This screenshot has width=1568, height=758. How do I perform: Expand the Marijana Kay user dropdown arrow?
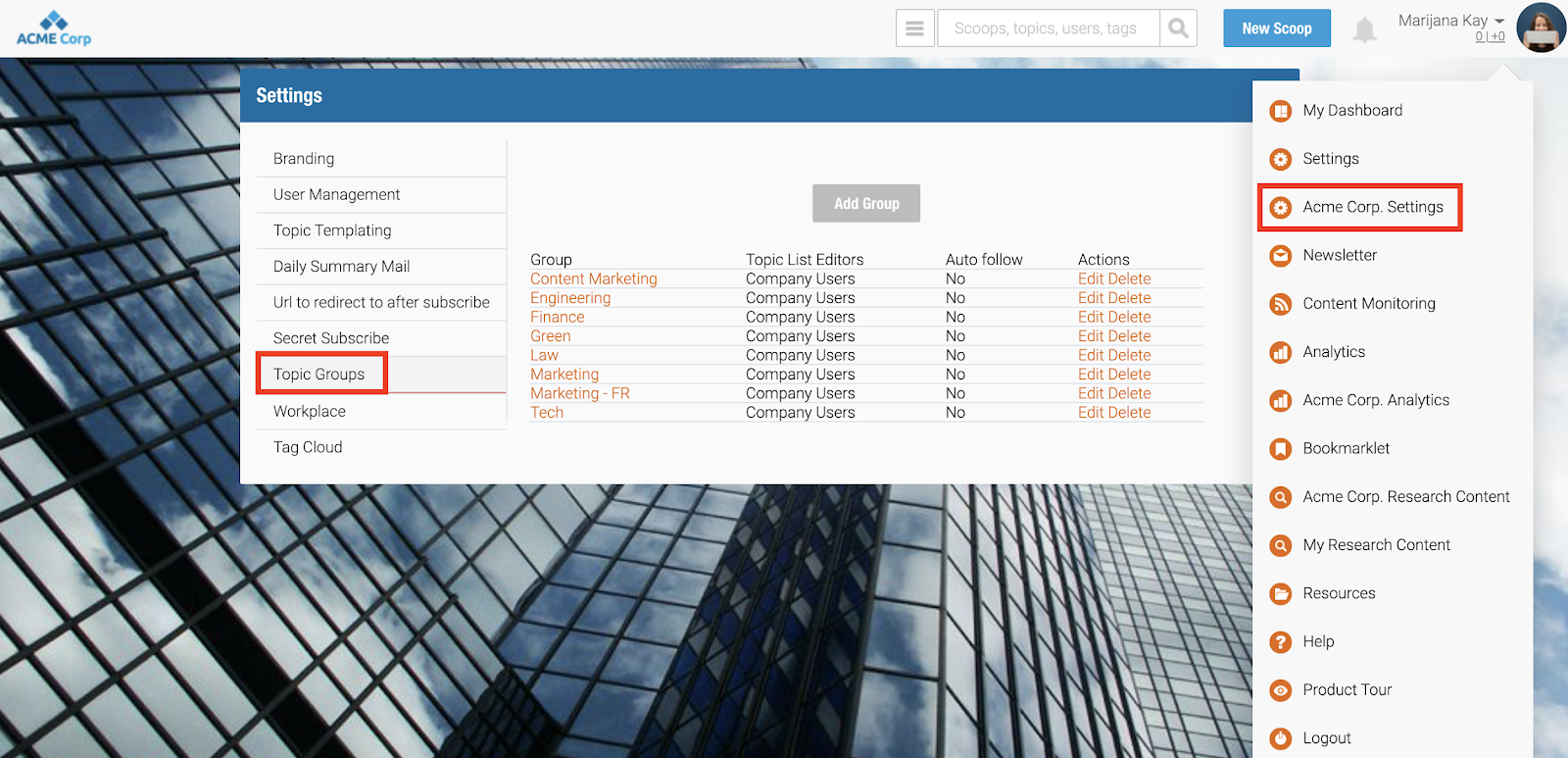[x=1499, y=22]
